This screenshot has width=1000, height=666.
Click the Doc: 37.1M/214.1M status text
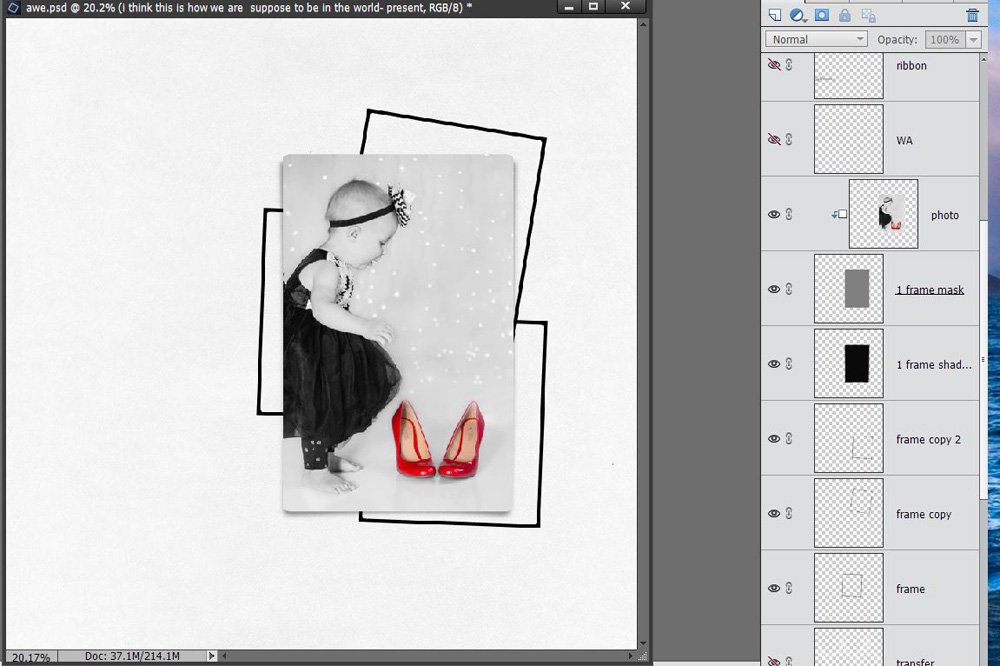tap(132, 656)
